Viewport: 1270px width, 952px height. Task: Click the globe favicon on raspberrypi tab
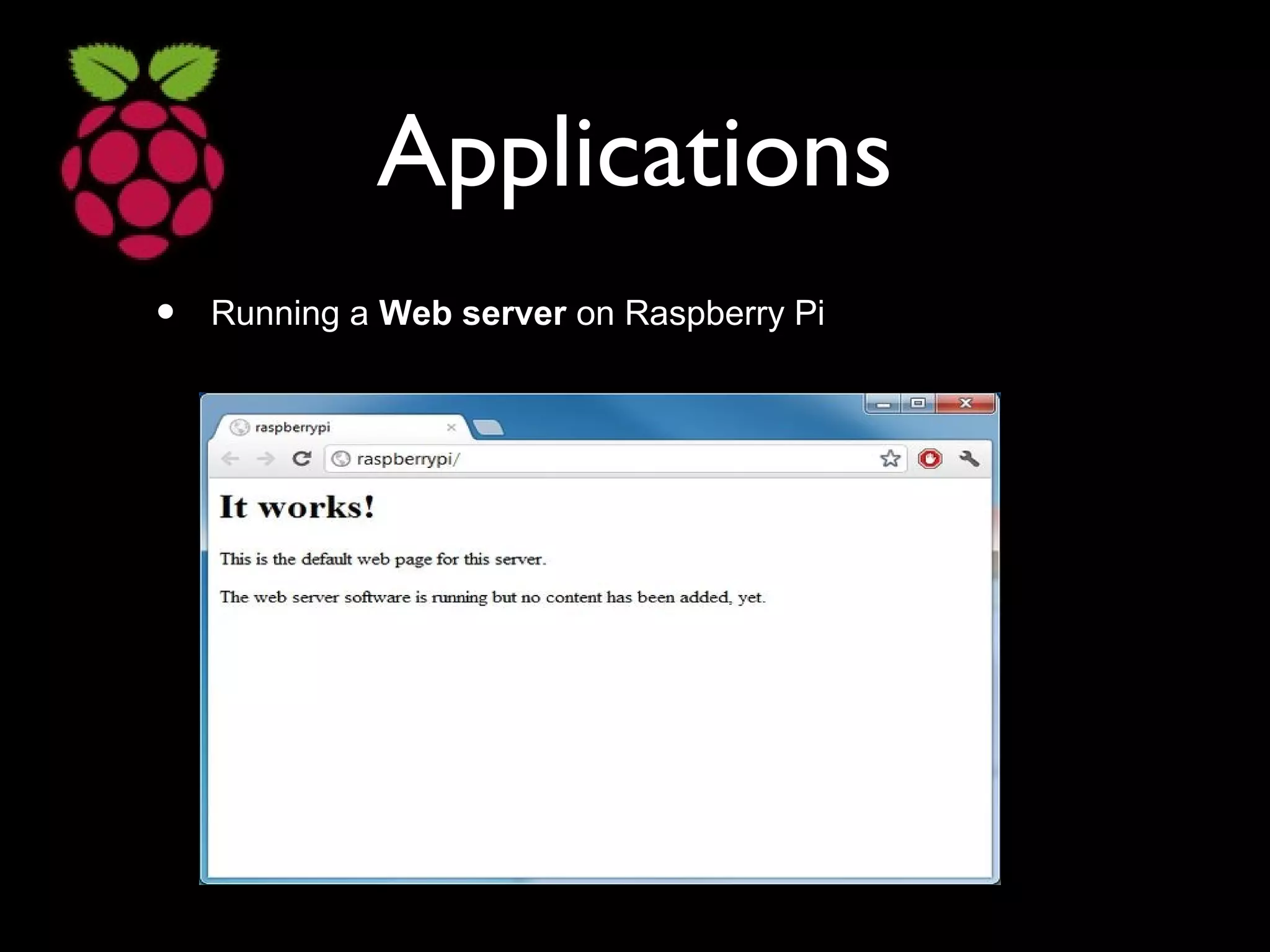pos(239,427)
